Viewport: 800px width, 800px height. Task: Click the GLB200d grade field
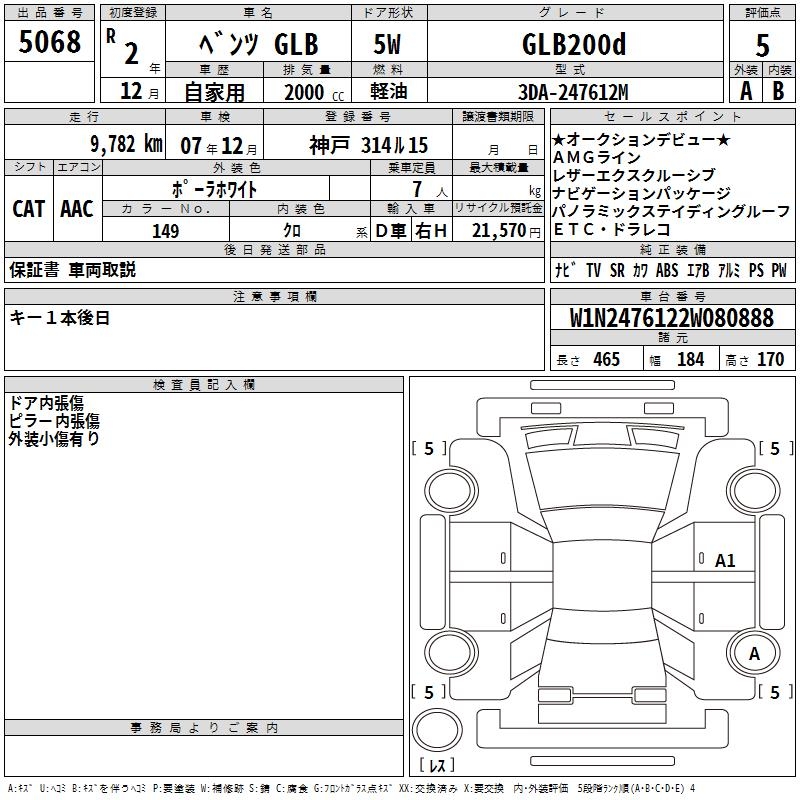574,43
